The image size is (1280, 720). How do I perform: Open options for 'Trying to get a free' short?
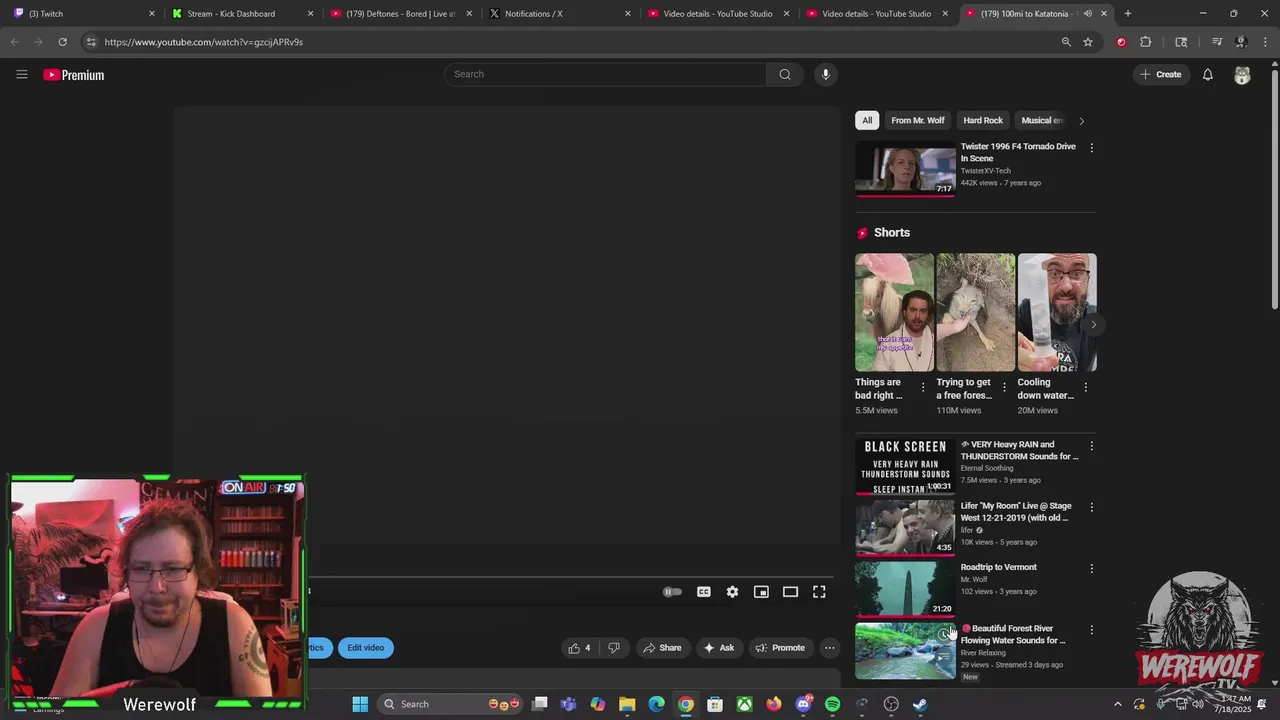tap(1004, 388)
